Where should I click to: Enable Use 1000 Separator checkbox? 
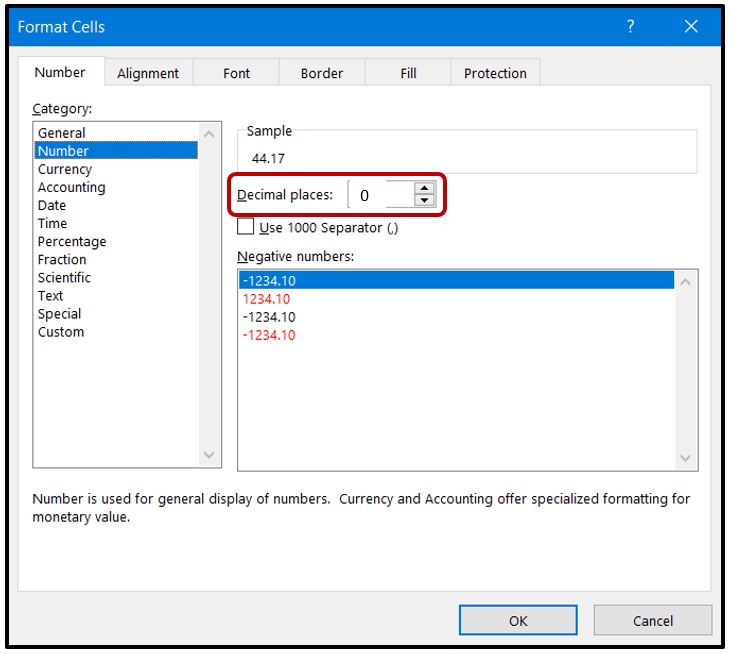coord(244,227)
